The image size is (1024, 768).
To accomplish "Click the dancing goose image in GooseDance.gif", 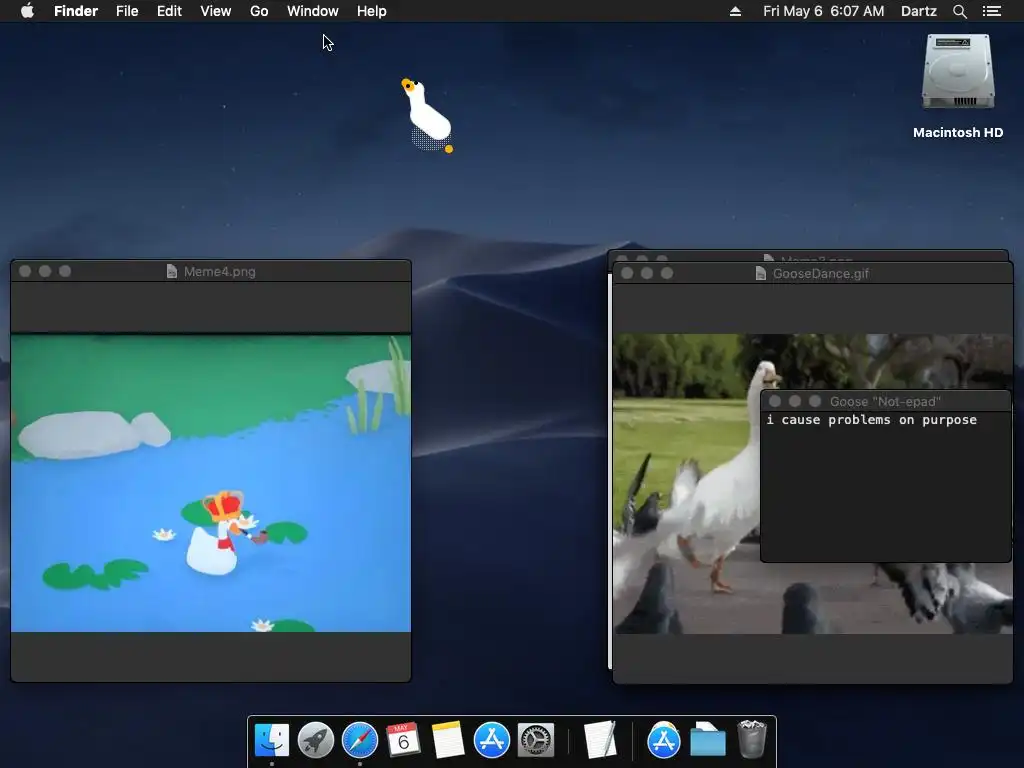I will point(686,484).
